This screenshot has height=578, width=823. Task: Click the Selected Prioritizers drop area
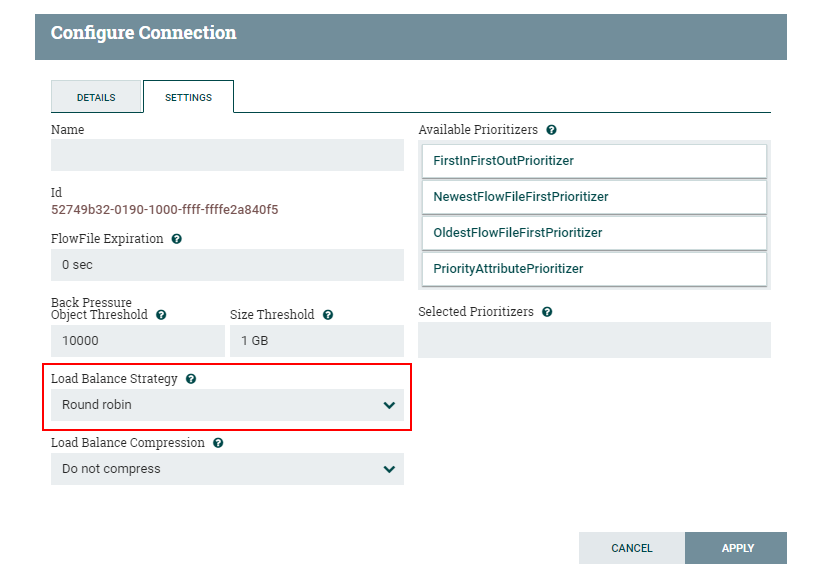[594, 340]
